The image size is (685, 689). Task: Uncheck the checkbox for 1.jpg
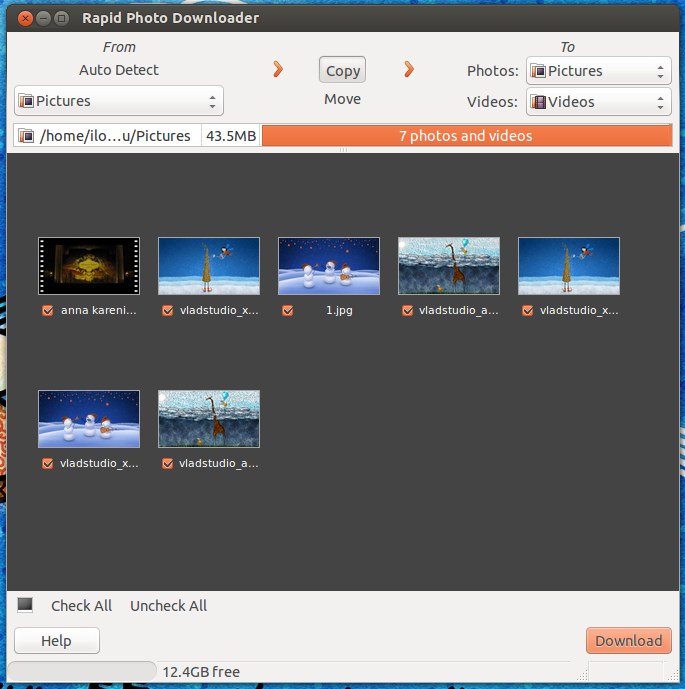click(288, 311)
